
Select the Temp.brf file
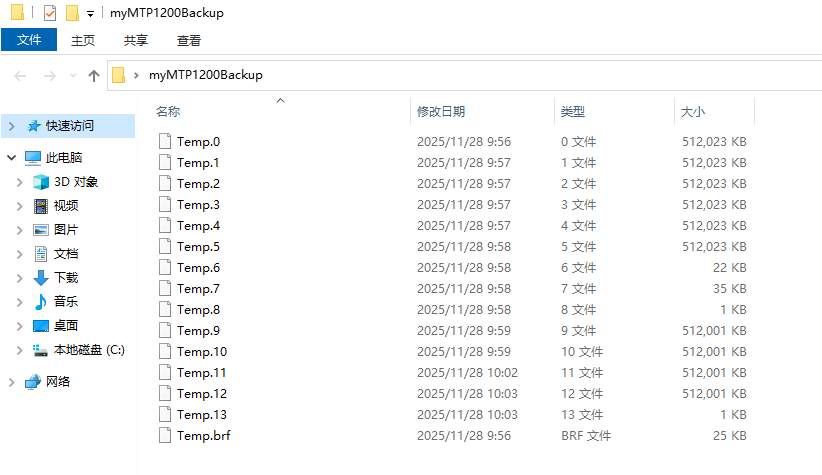point(203,436)
